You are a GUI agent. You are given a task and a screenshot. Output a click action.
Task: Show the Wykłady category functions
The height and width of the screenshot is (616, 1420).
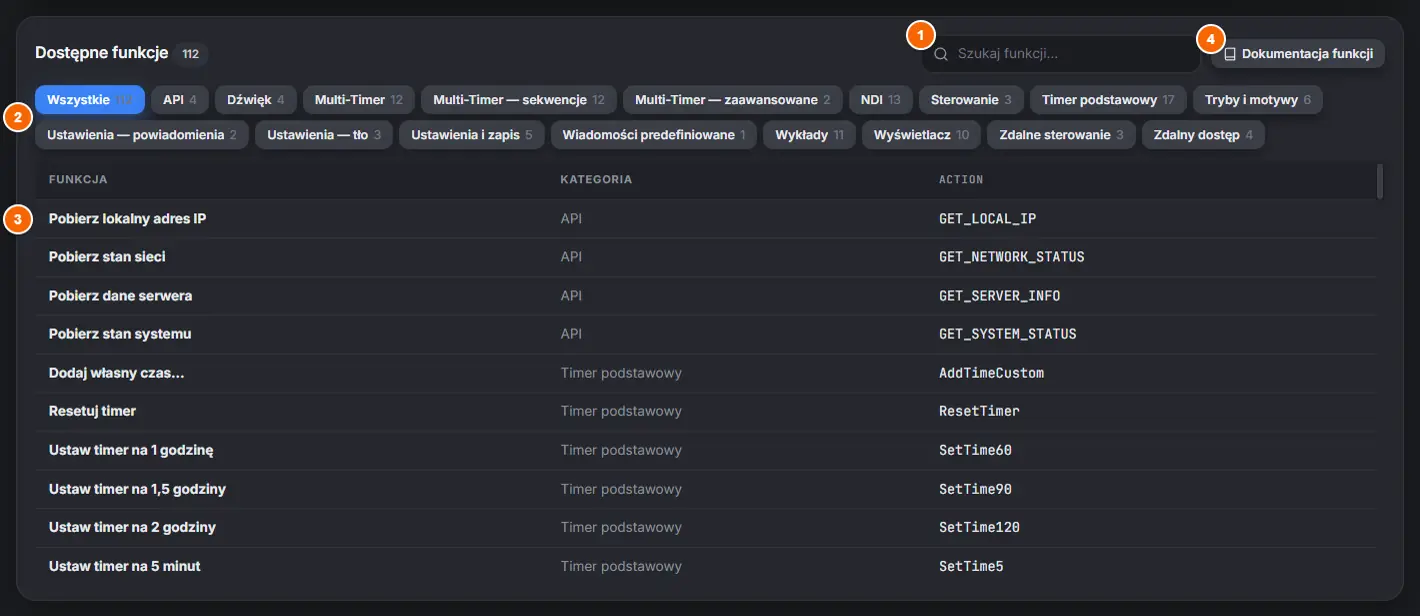coord(810,135)
